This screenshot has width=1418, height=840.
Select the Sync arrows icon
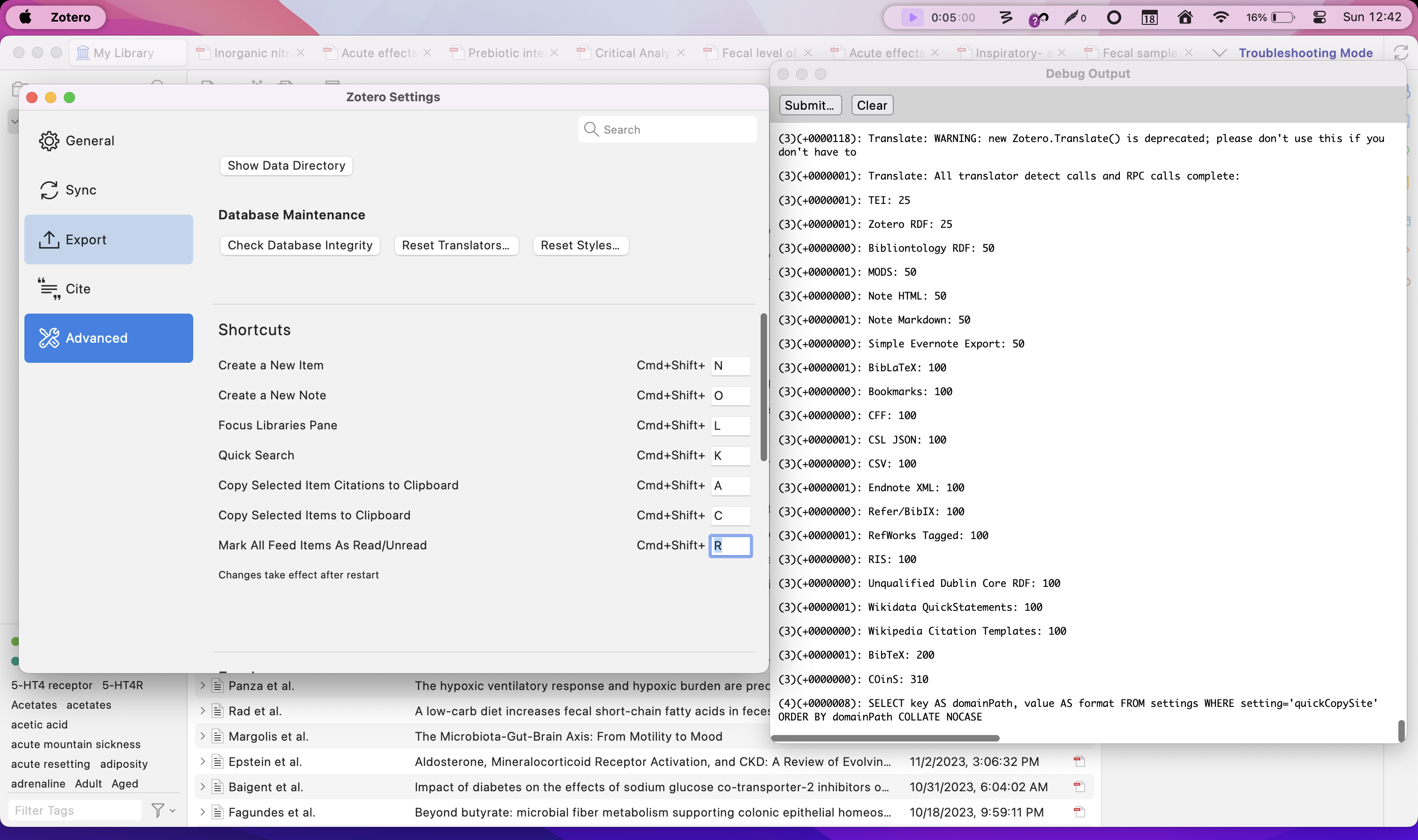pyautogui.click(x=49, y=190)
